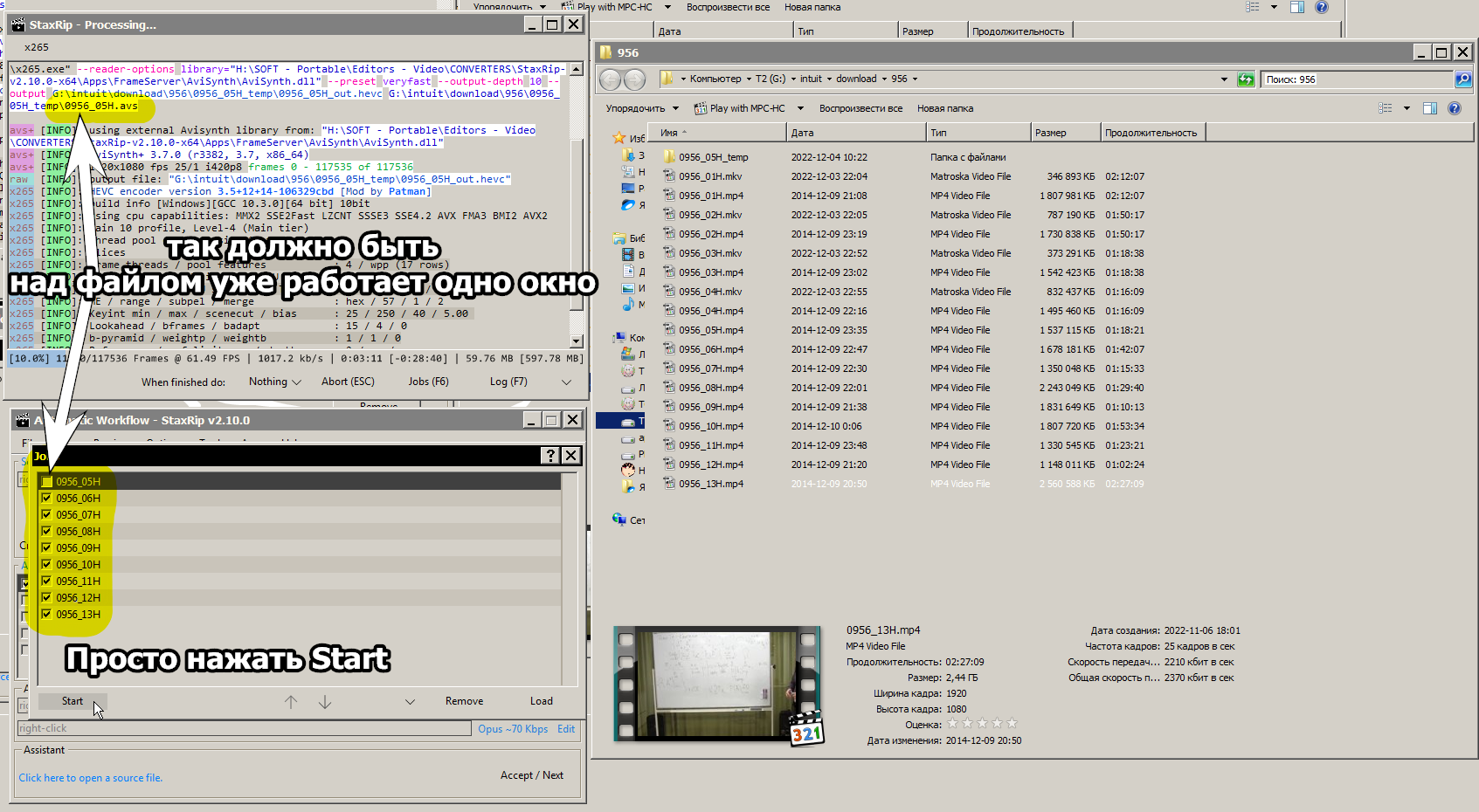Viewport: 1479px width, 812px height.
Task: Click the change view icon in Explorer toolbar
Action: pos(1386,108)
